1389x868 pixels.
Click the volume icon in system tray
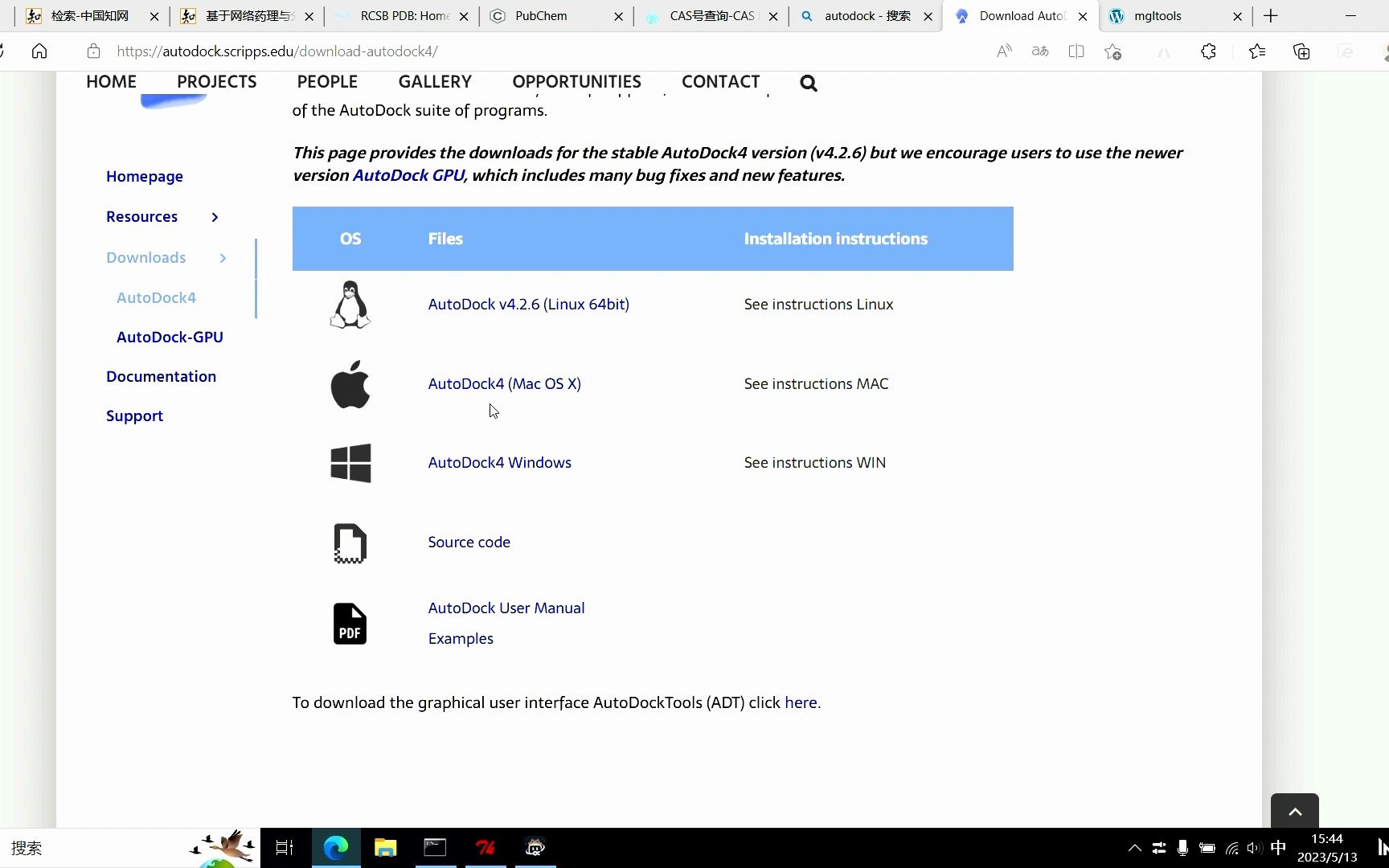tap(1254, 848)
